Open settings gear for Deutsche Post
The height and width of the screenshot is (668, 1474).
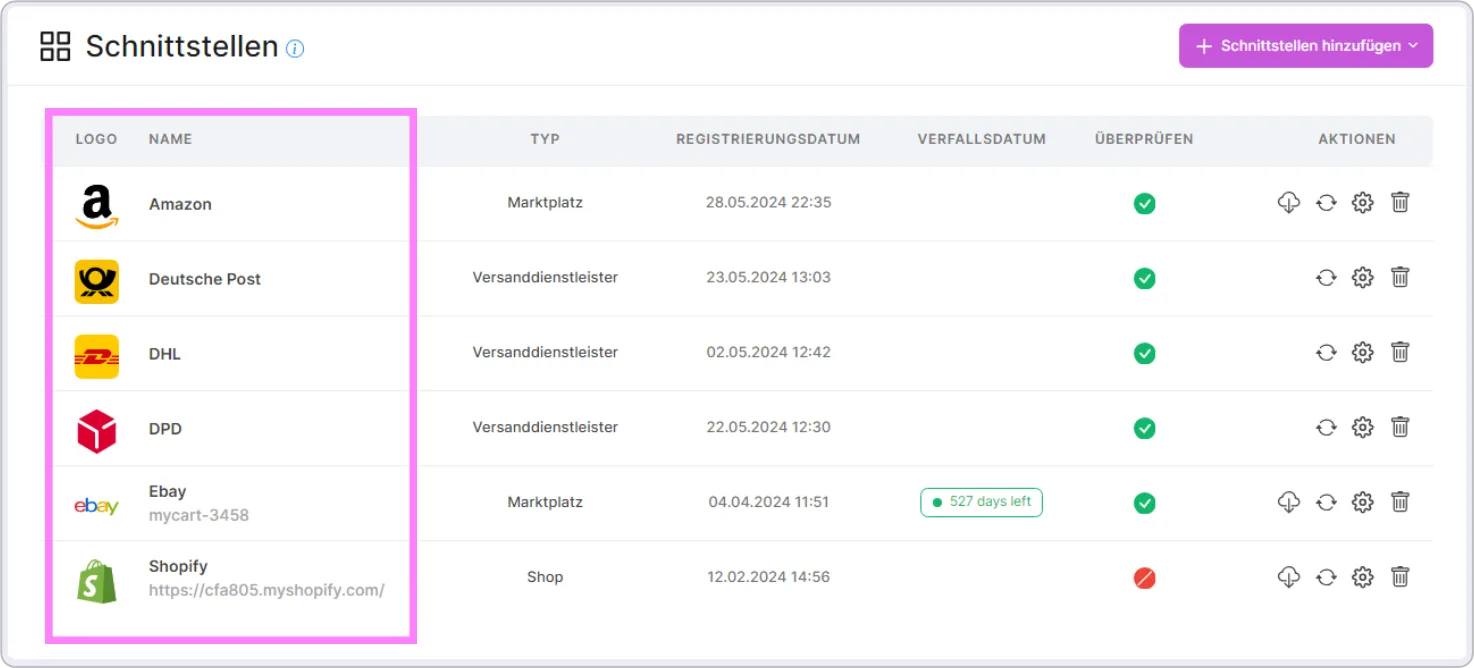[1362, 278]
